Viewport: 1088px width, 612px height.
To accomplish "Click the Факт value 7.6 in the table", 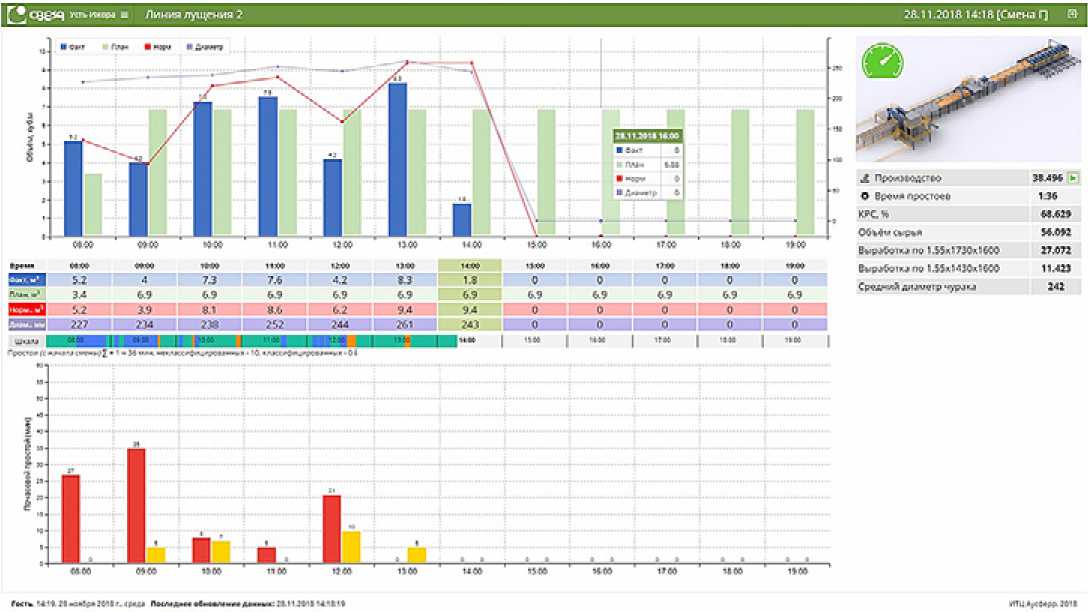I will (x=275, y=280).
